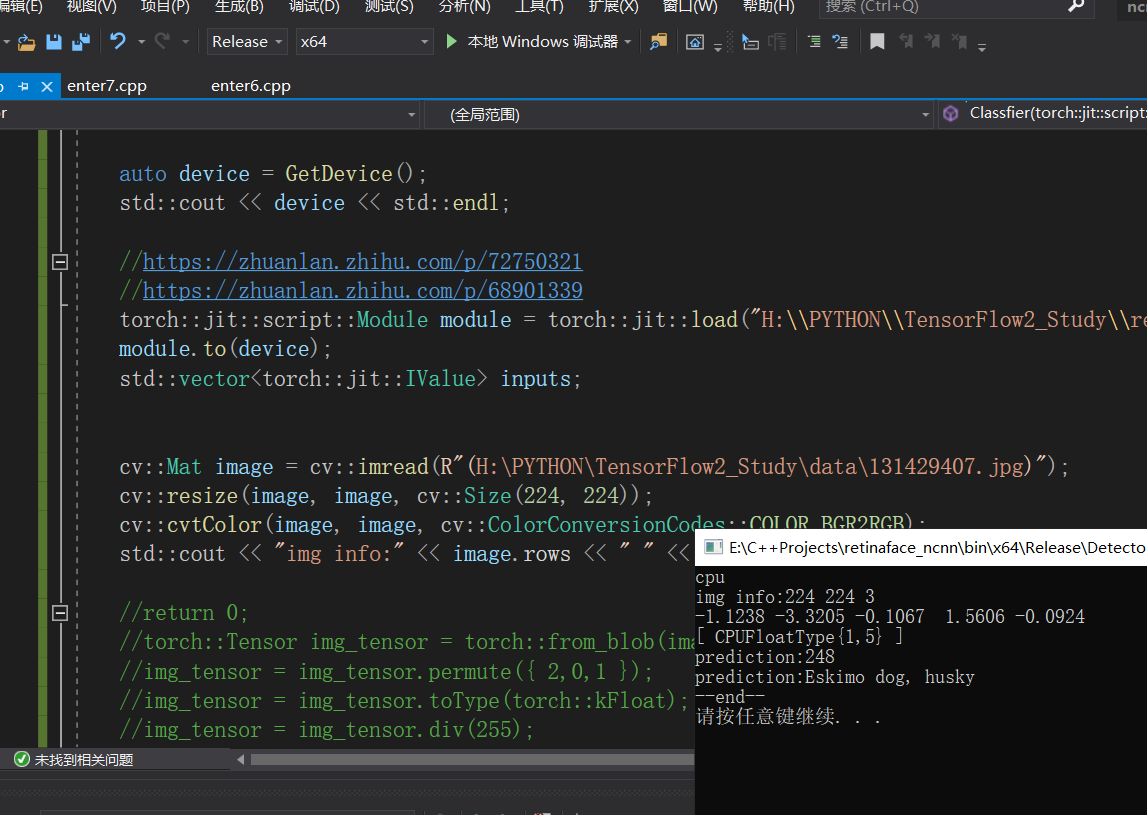Toggle a bookmark on the current line

point(877,41)
